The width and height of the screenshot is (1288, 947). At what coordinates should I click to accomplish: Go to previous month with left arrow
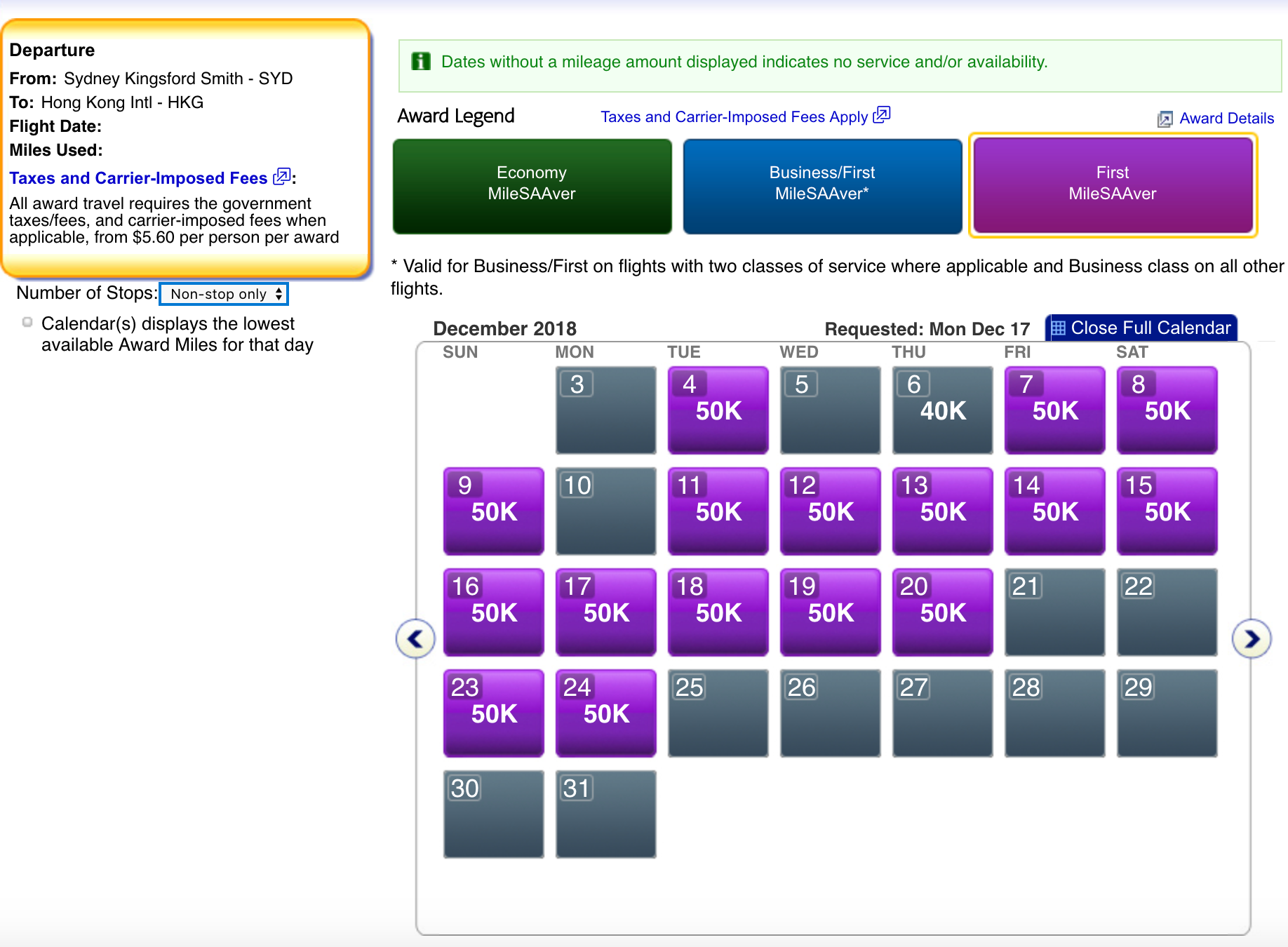pyautogui.click(x=415, y=638)
